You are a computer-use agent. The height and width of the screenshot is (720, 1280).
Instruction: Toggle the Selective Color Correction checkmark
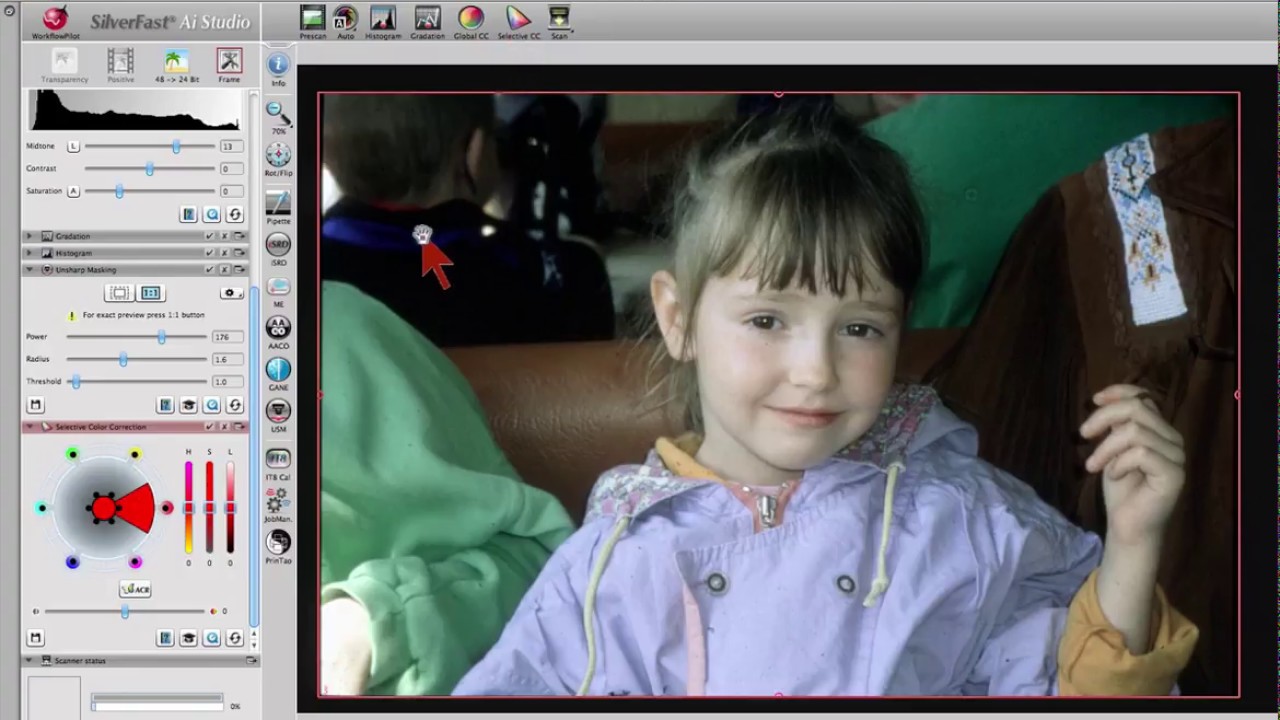(x=209, y=427)
